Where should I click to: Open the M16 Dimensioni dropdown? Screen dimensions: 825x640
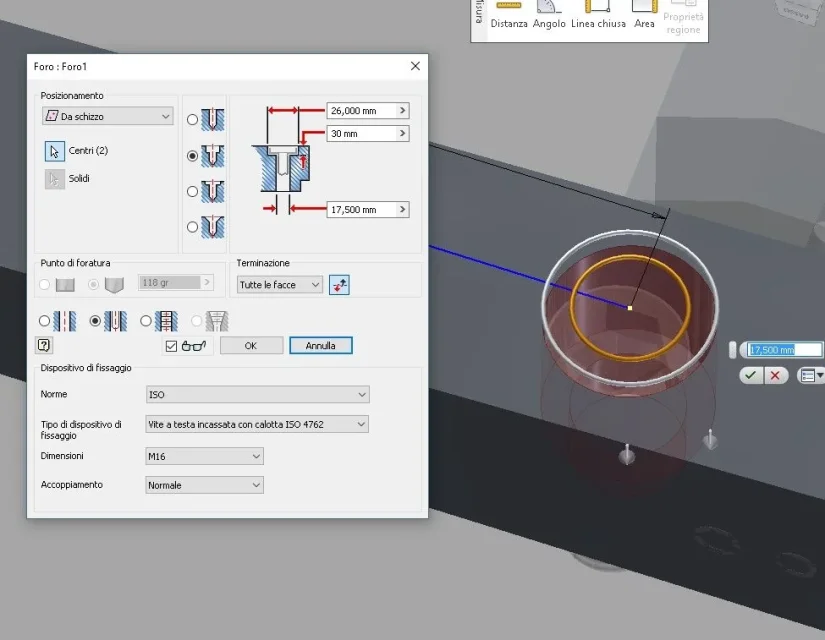tap(204, 456)
